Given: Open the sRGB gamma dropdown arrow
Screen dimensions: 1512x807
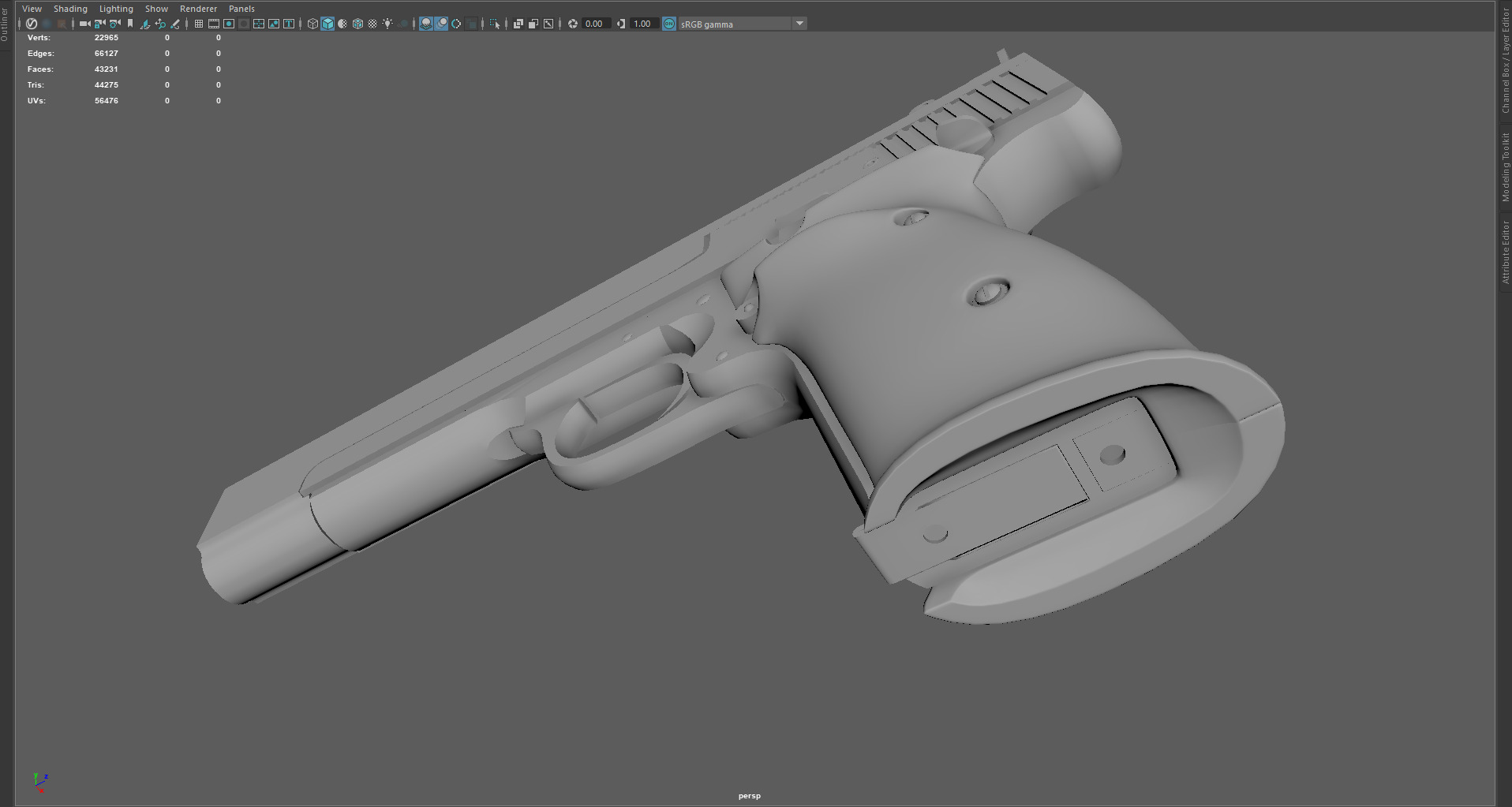Looking at the screenshot, I should [799, 24].
